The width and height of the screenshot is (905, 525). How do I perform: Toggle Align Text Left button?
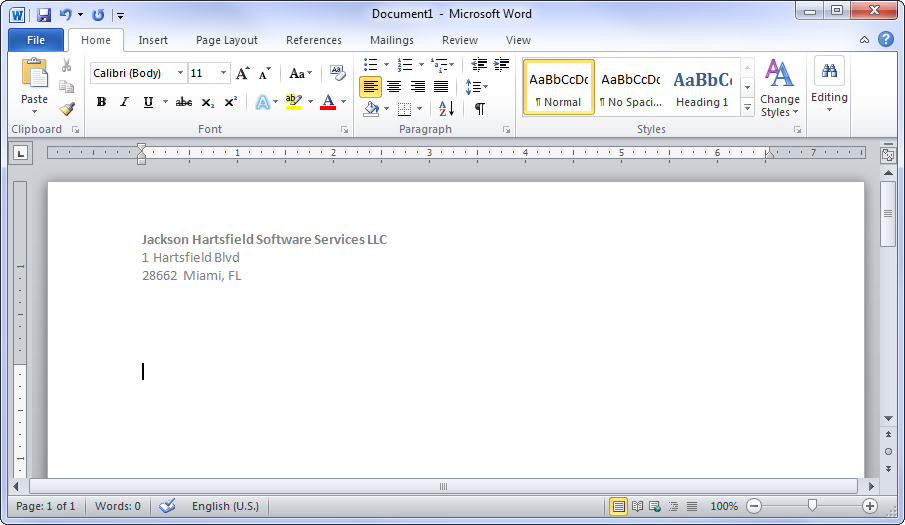pyautogui.click(x=371, y=87)
